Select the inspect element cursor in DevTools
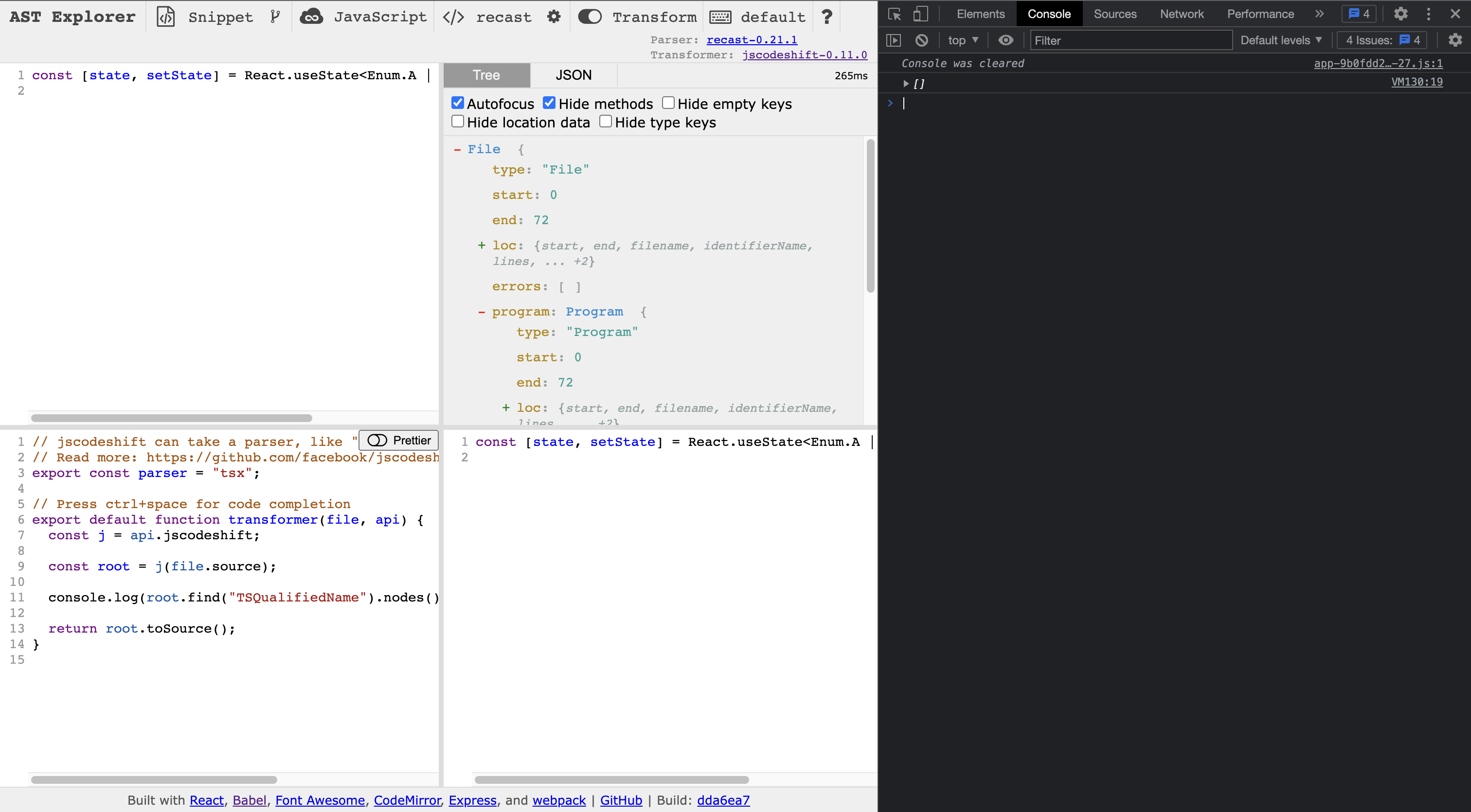 click(893, 14)
